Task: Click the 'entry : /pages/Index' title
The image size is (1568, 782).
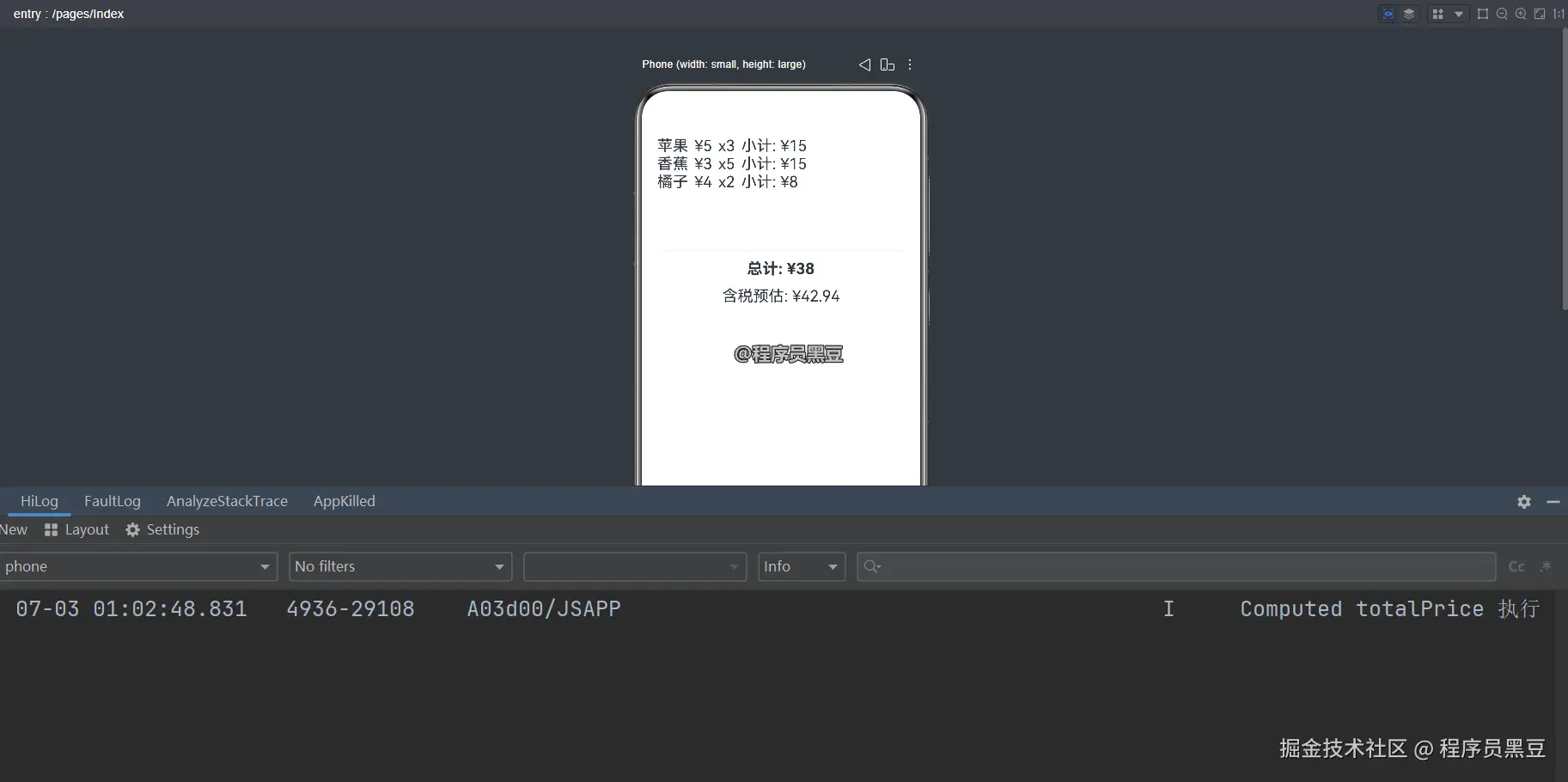Action: point(69,14)
